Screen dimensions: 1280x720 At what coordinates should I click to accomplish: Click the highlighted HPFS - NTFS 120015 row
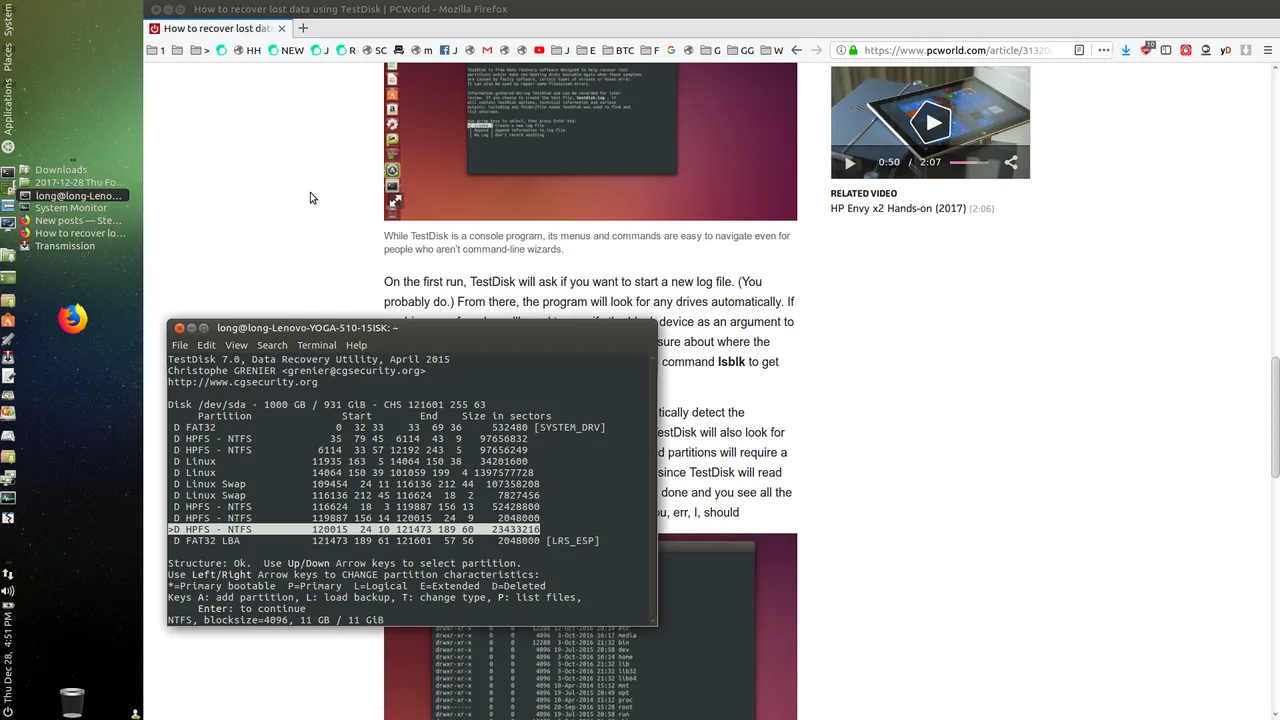click(355, 529)
